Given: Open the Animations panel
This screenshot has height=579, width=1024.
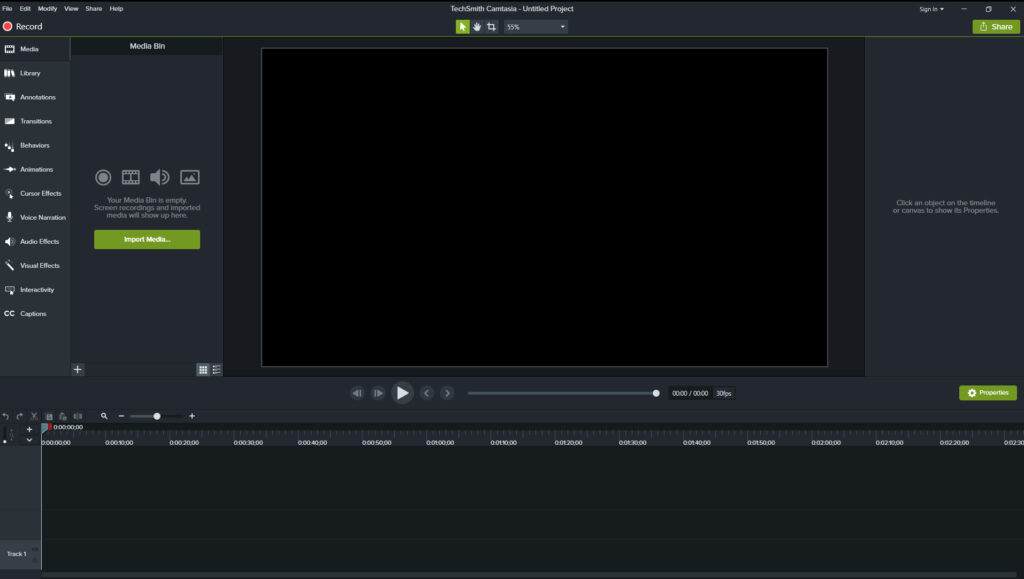Looking at the screenshot, I should (35, 170).
